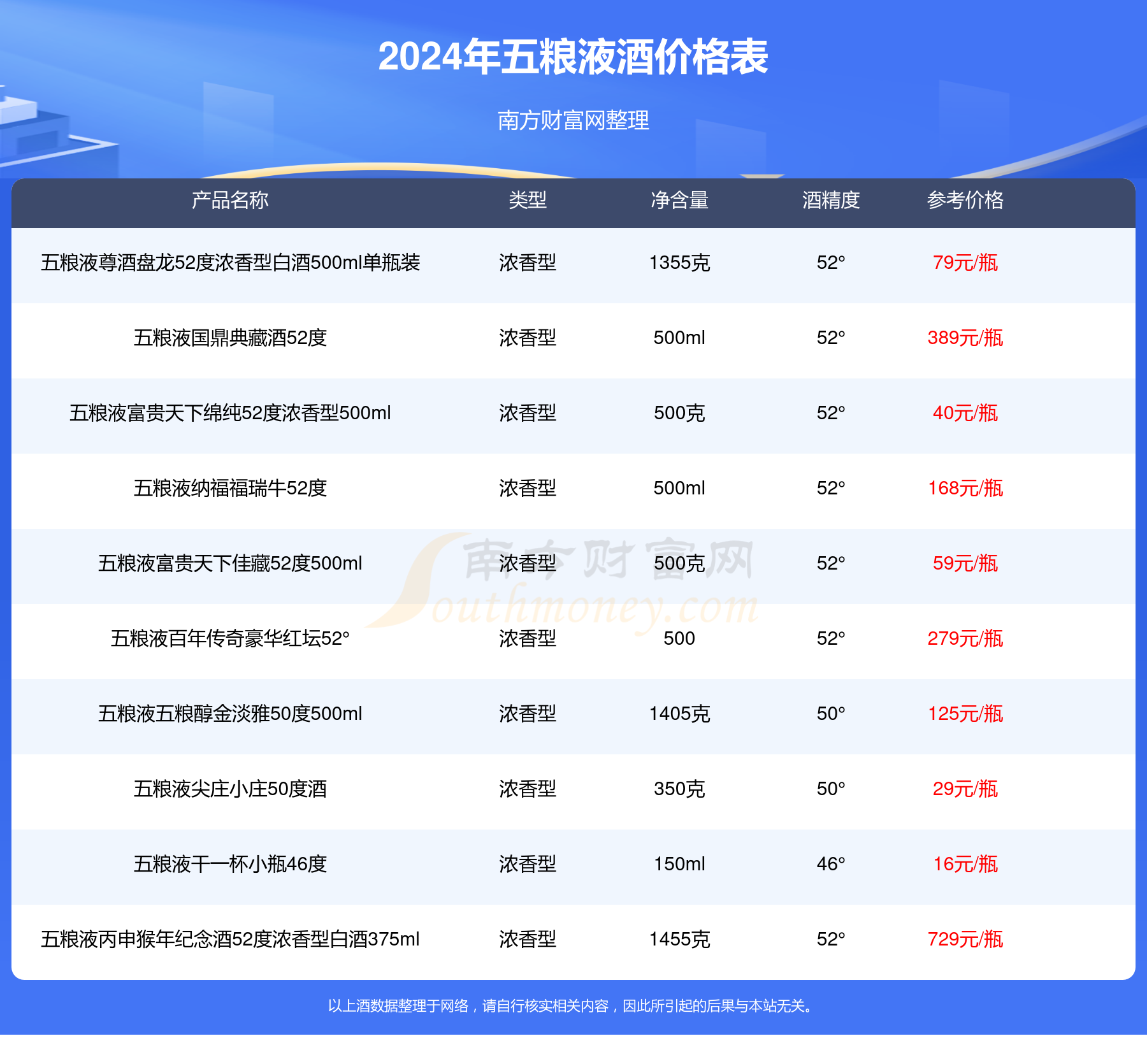Click the subtitle 南方财富网整理
This screenshot has height=1064, width=1147.
point(573,120)
